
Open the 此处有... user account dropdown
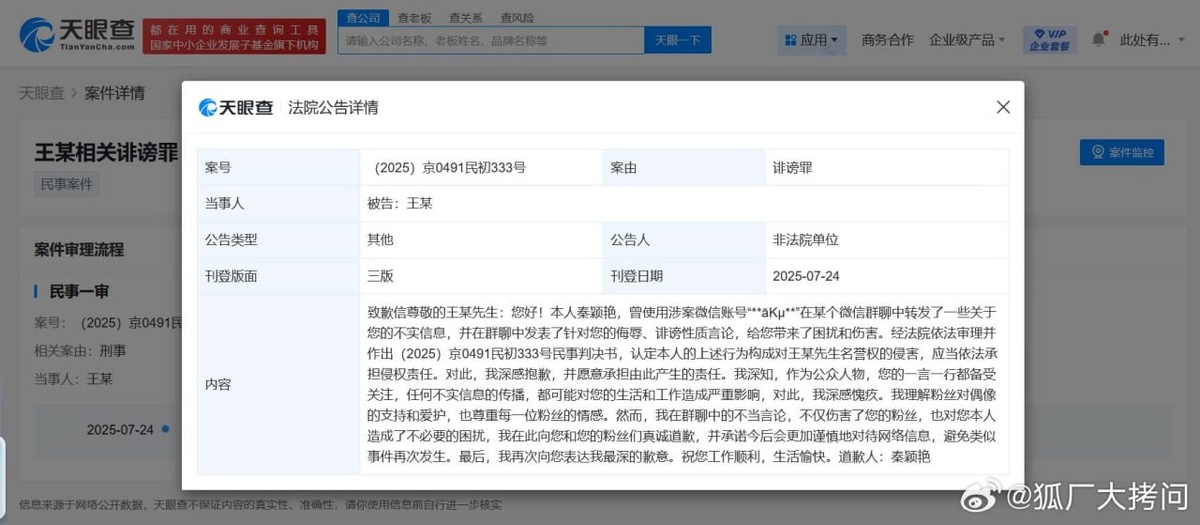point(1151,40)
